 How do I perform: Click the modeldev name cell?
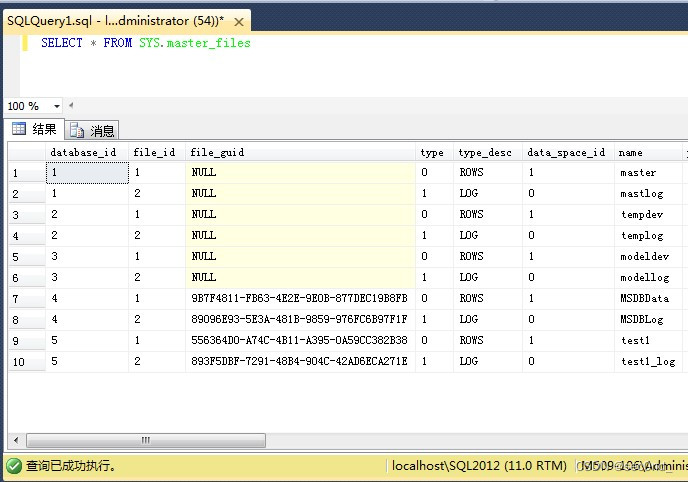[x=649, y=257]
